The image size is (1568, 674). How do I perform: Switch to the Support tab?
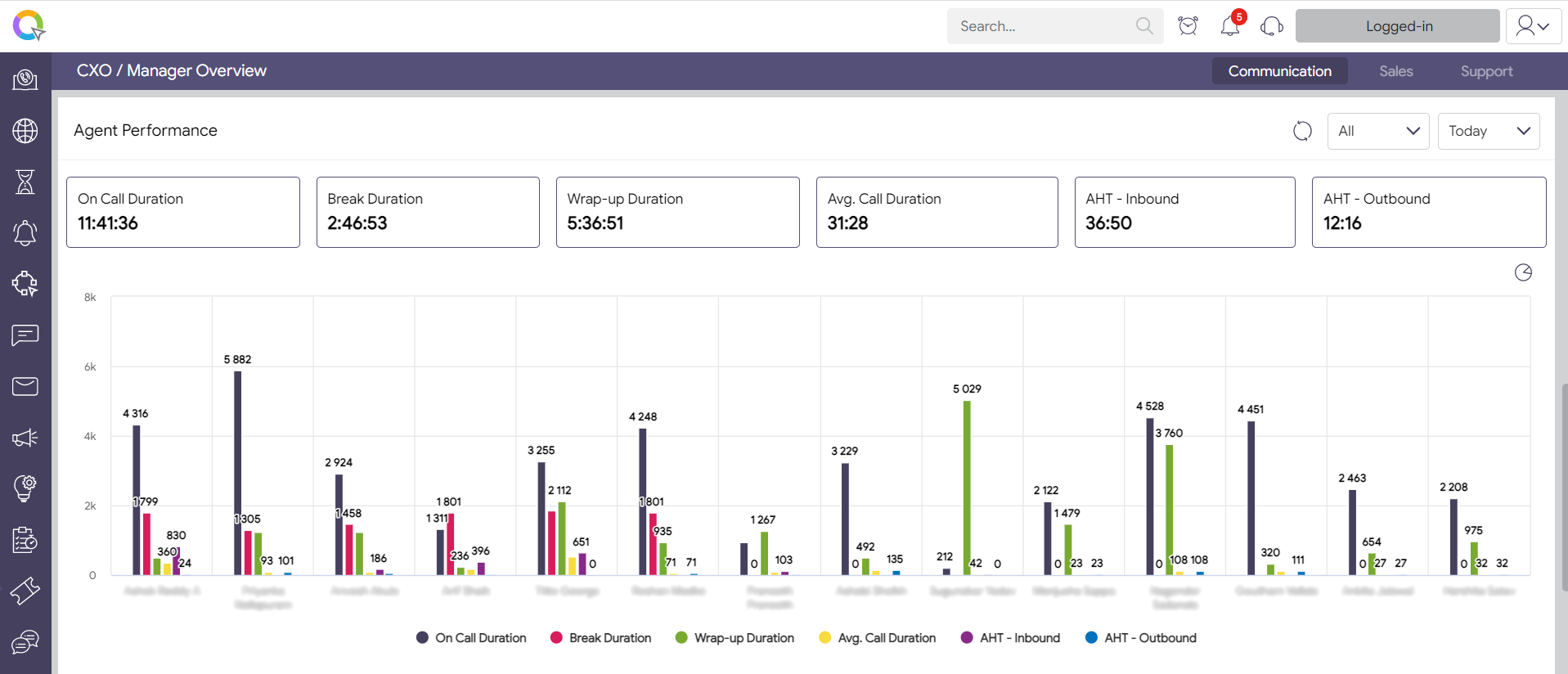click(1486, 71)
